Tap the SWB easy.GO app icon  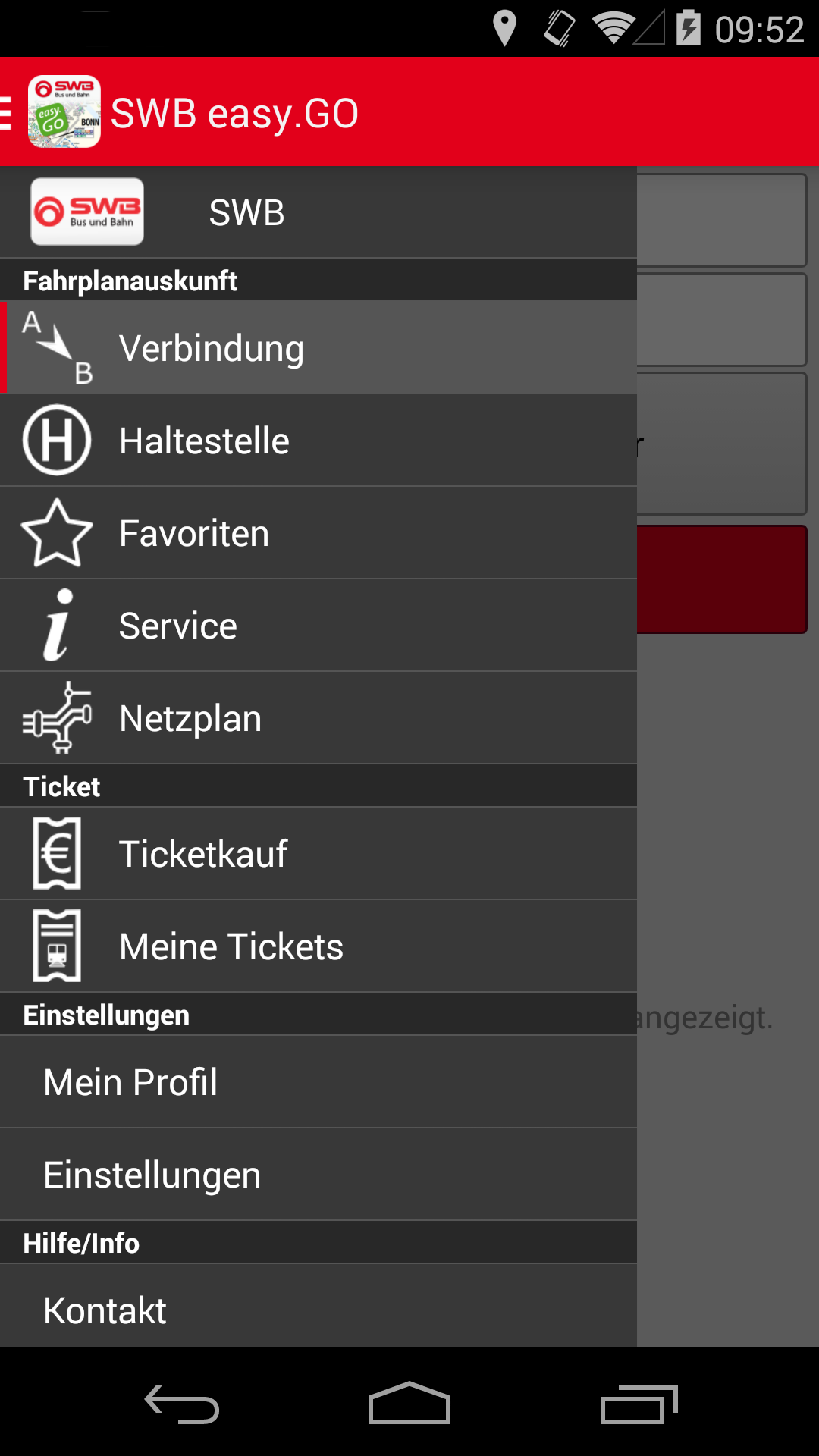point(64,111)
